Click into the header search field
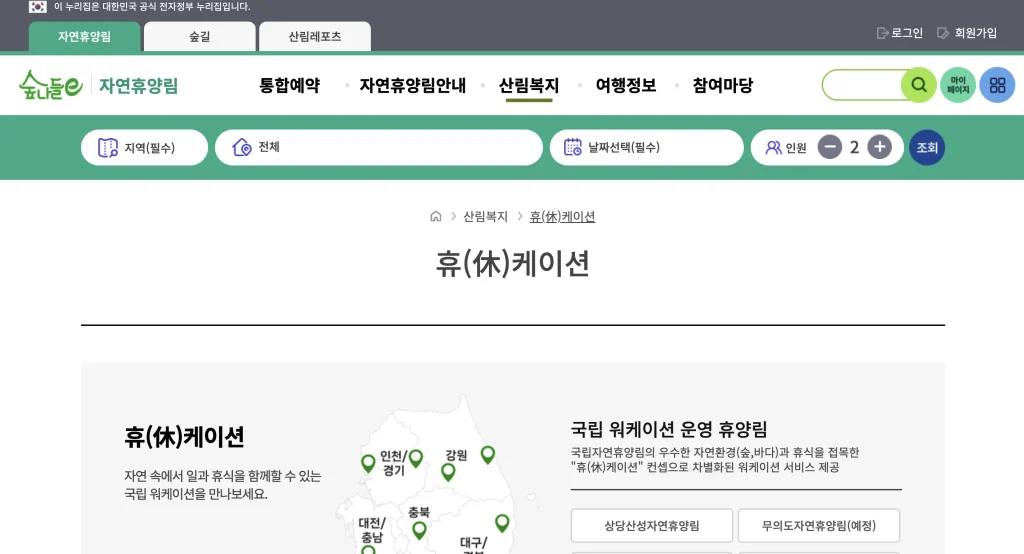The height and width of the screenshot is (554, 1024). (862, 85)
